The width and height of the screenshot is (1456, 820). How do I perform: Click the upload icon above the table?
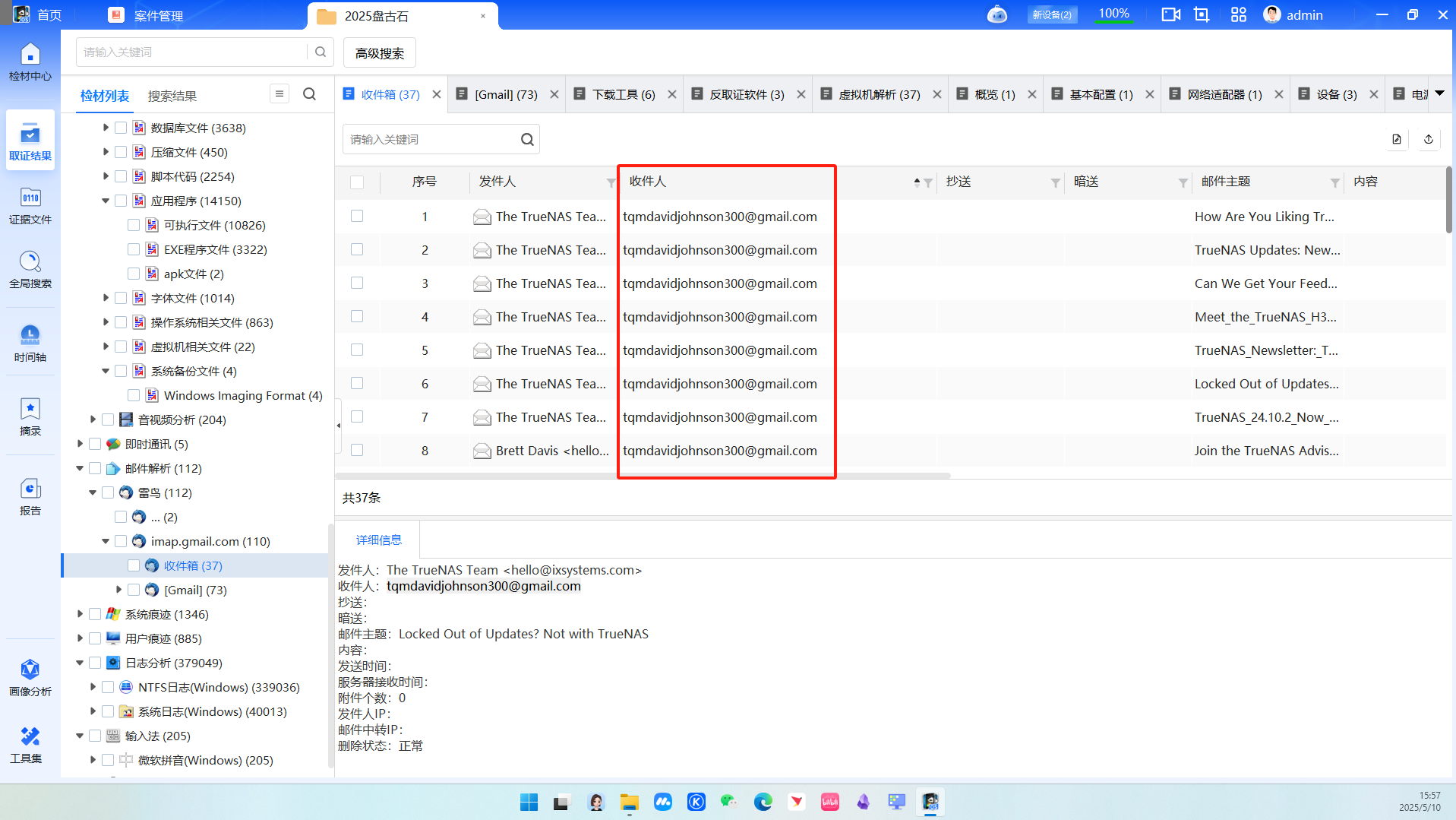(1429, 139)
